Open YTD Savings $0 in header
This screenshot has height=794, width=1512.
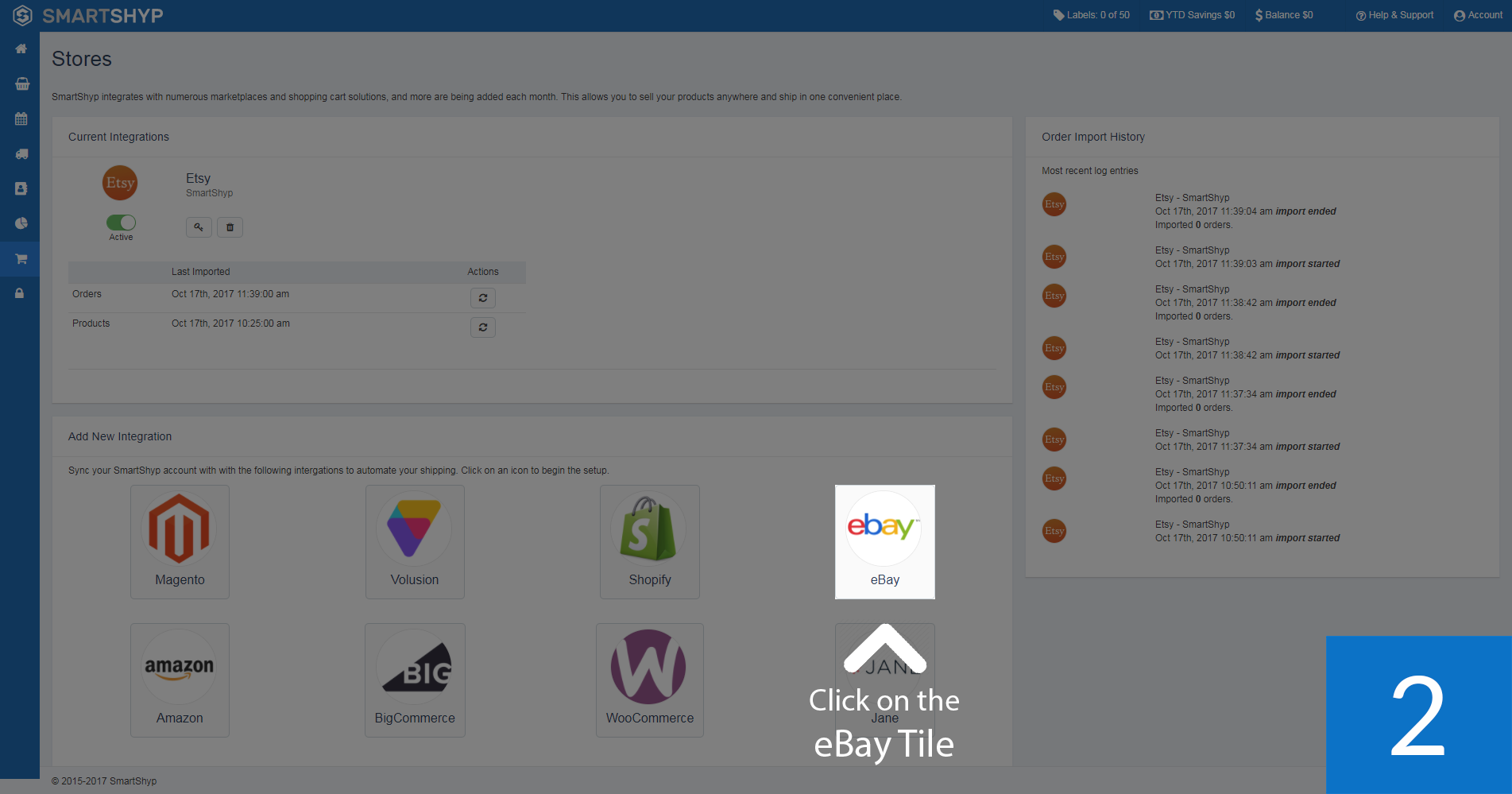click(x=1192, y=15)
